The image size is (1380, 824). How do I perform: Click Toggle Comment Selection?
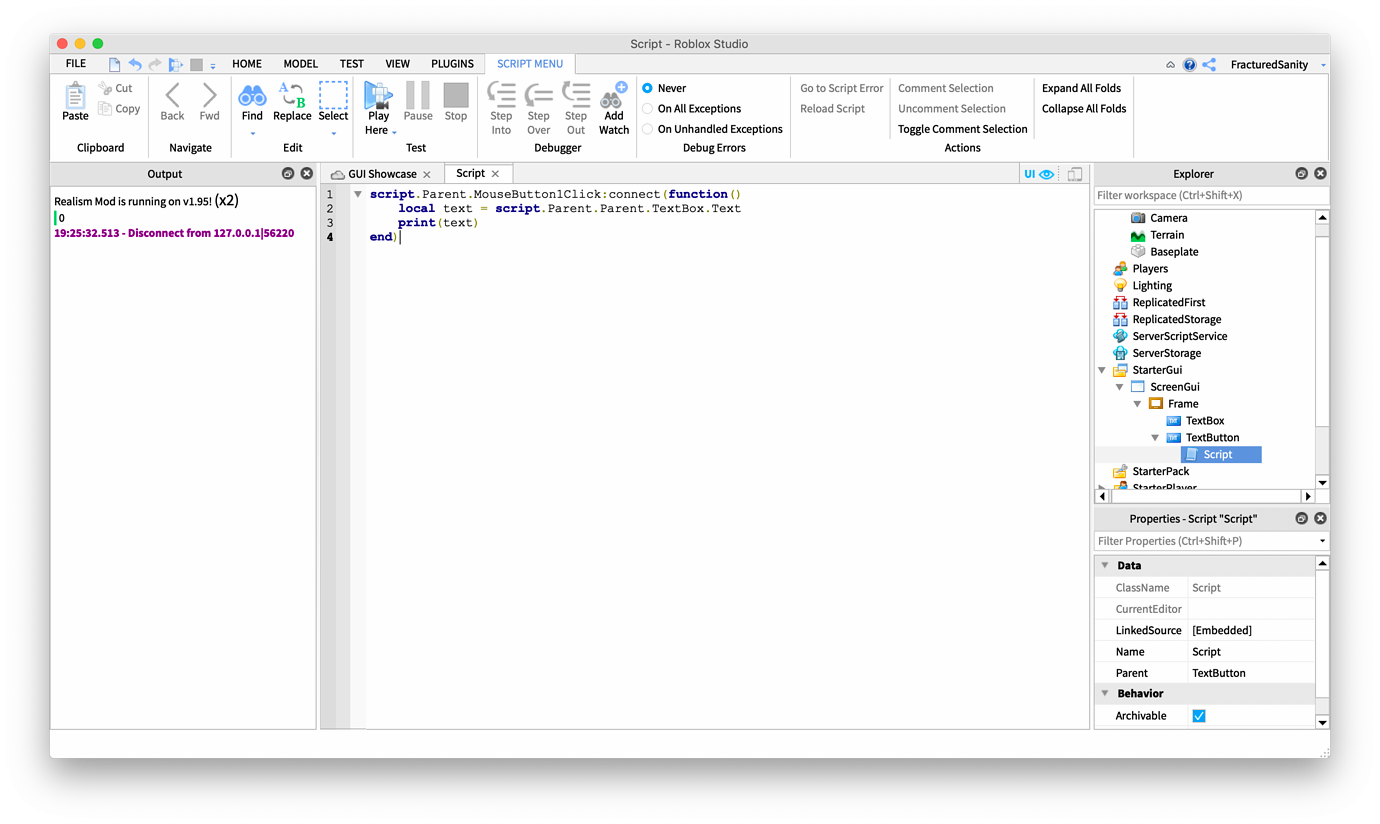click(x=961, y=128)
